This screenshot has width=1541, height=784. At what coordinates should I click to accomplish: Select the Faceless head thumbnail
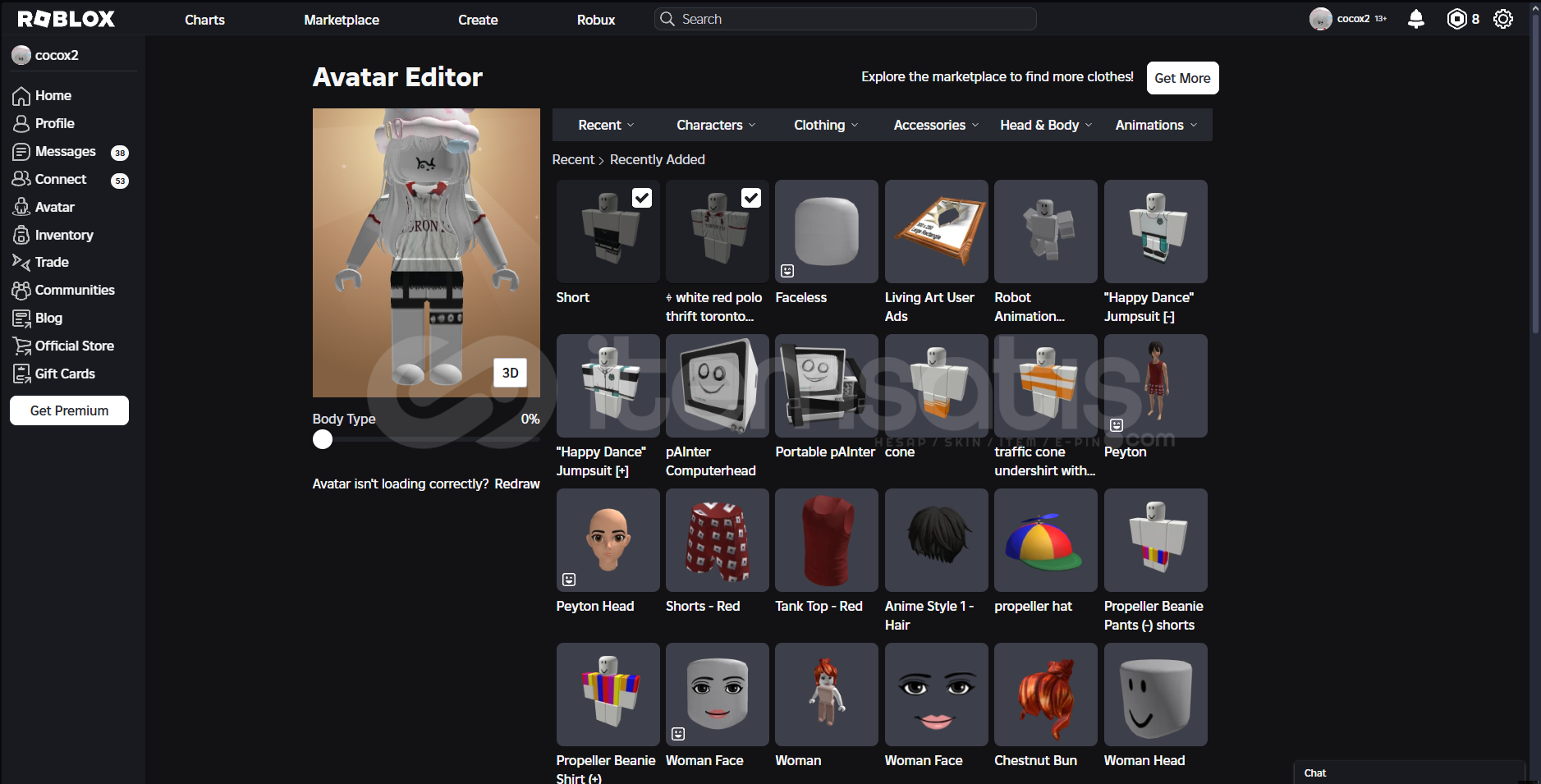827,232
